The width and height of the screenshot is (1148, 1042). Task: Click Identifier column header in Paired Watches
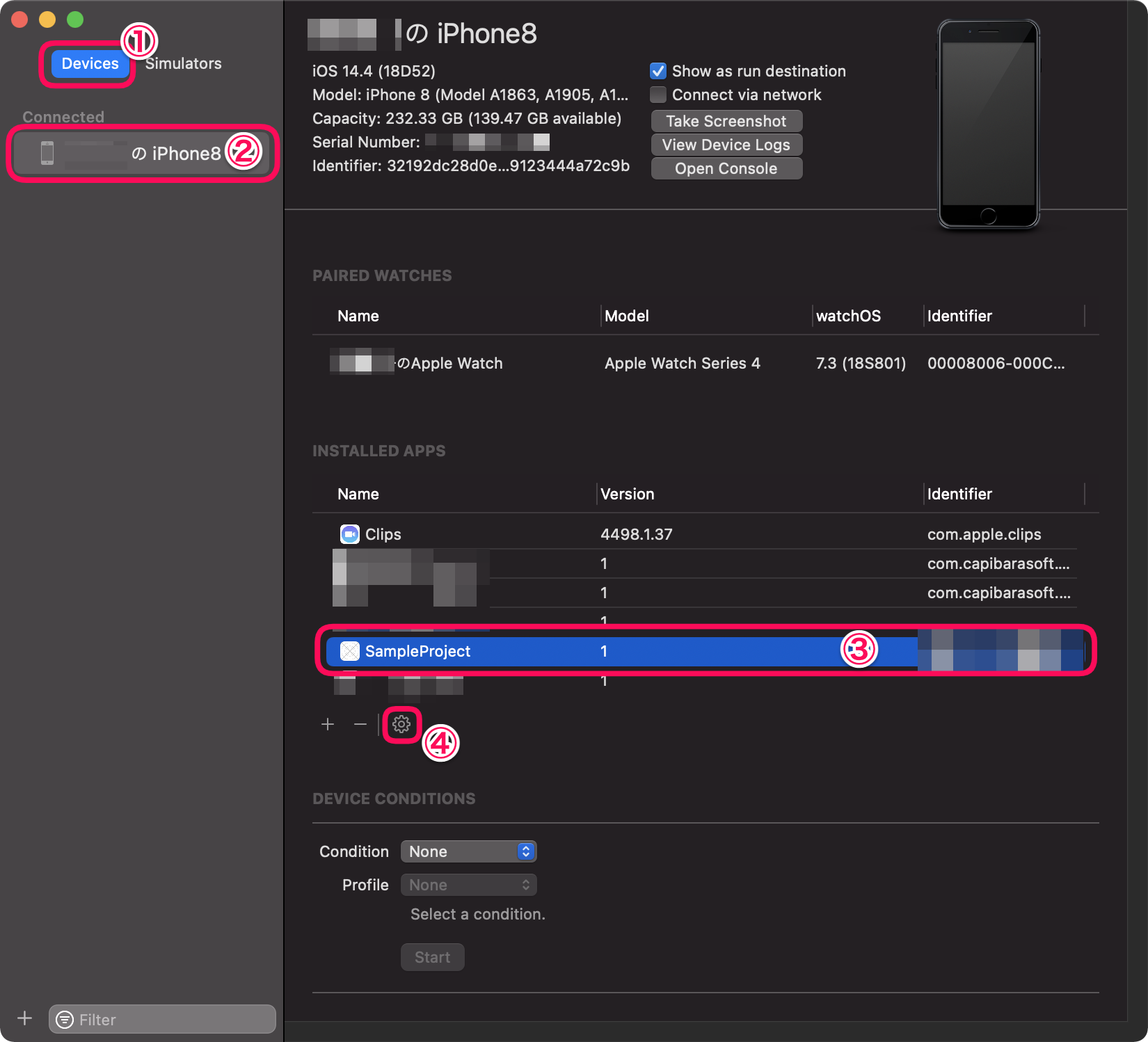pos(959,316)
